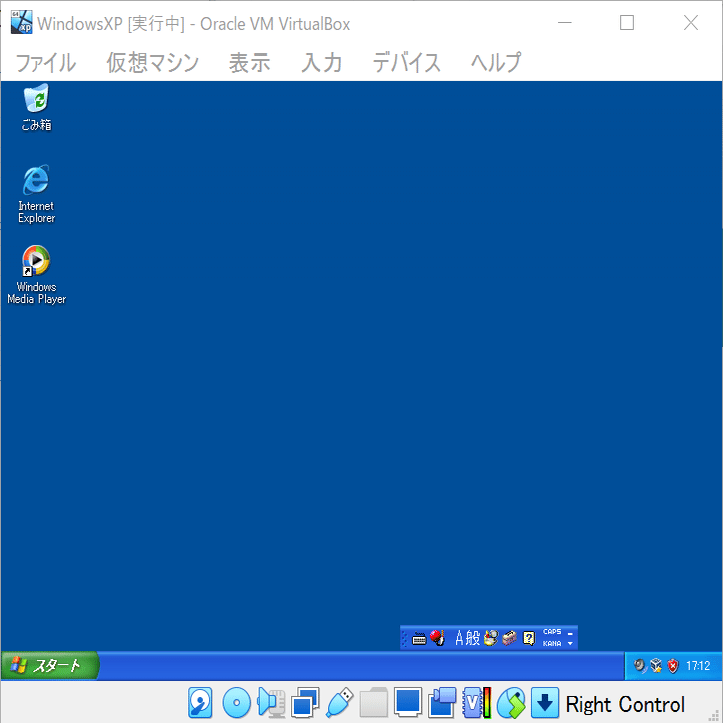Click the スタート button
This screenshot has width=723, height=723.
click(49, 665)
